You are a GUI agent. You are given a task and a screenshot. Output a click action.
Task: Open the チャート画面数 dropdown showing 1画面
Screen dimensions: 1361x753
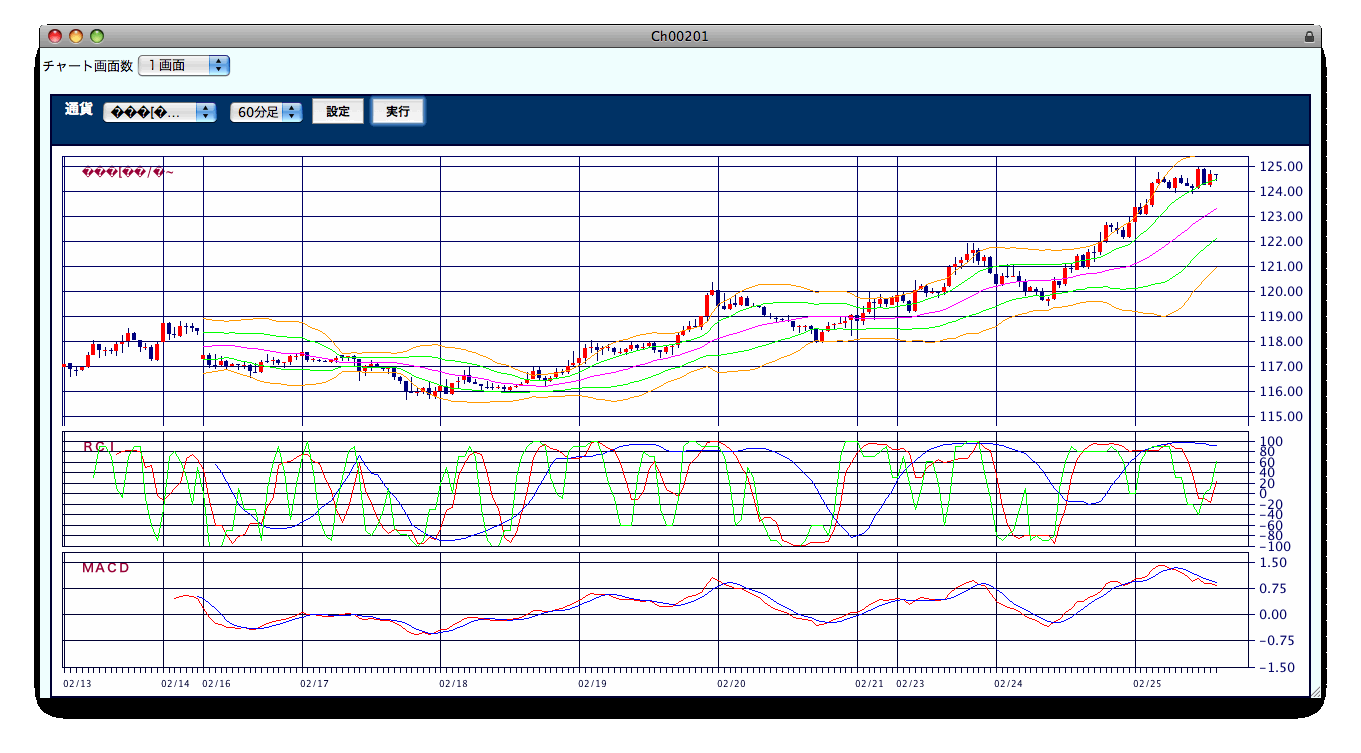click(x=184, y=65)
